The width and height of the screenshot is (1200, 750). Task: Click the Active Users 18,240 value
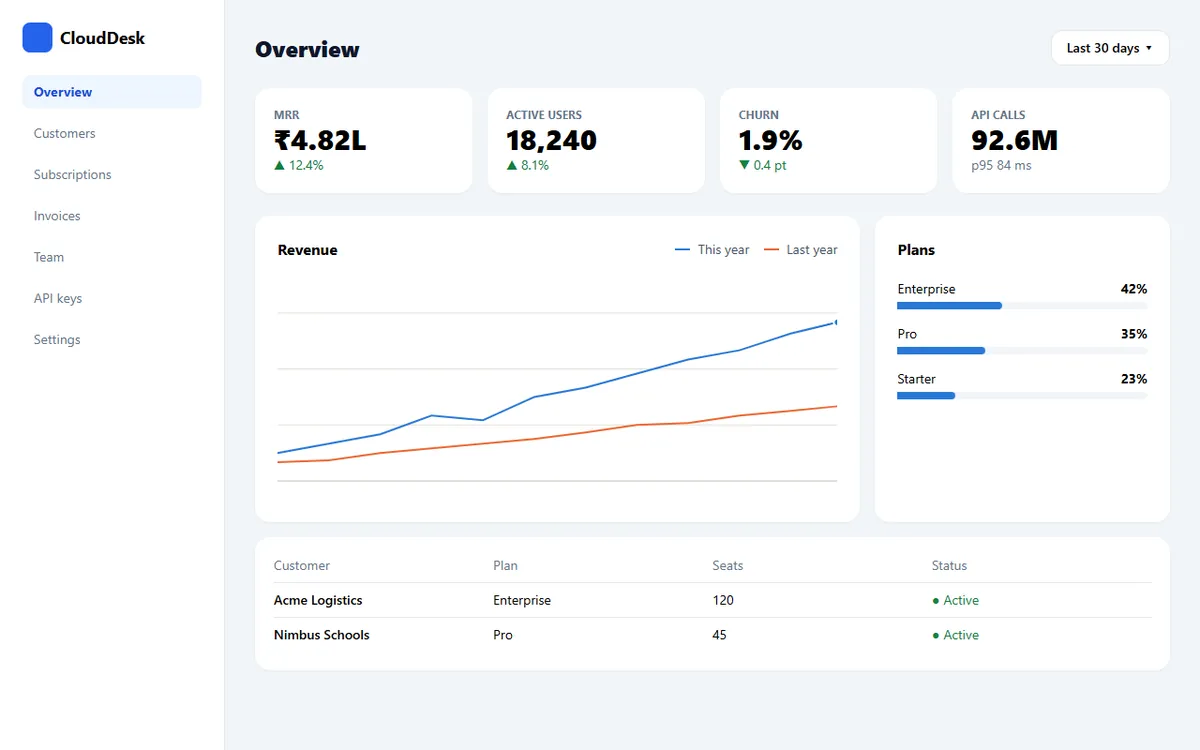551,140
